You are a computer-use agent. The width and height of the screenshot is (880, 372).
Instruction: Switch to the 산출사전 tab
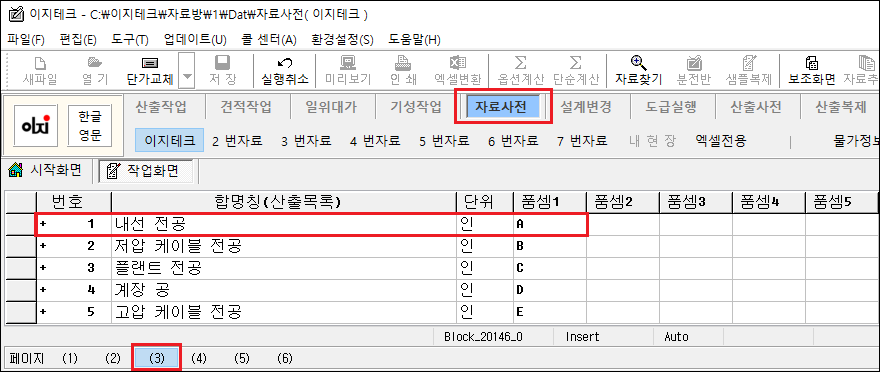(x=757, y=107)
